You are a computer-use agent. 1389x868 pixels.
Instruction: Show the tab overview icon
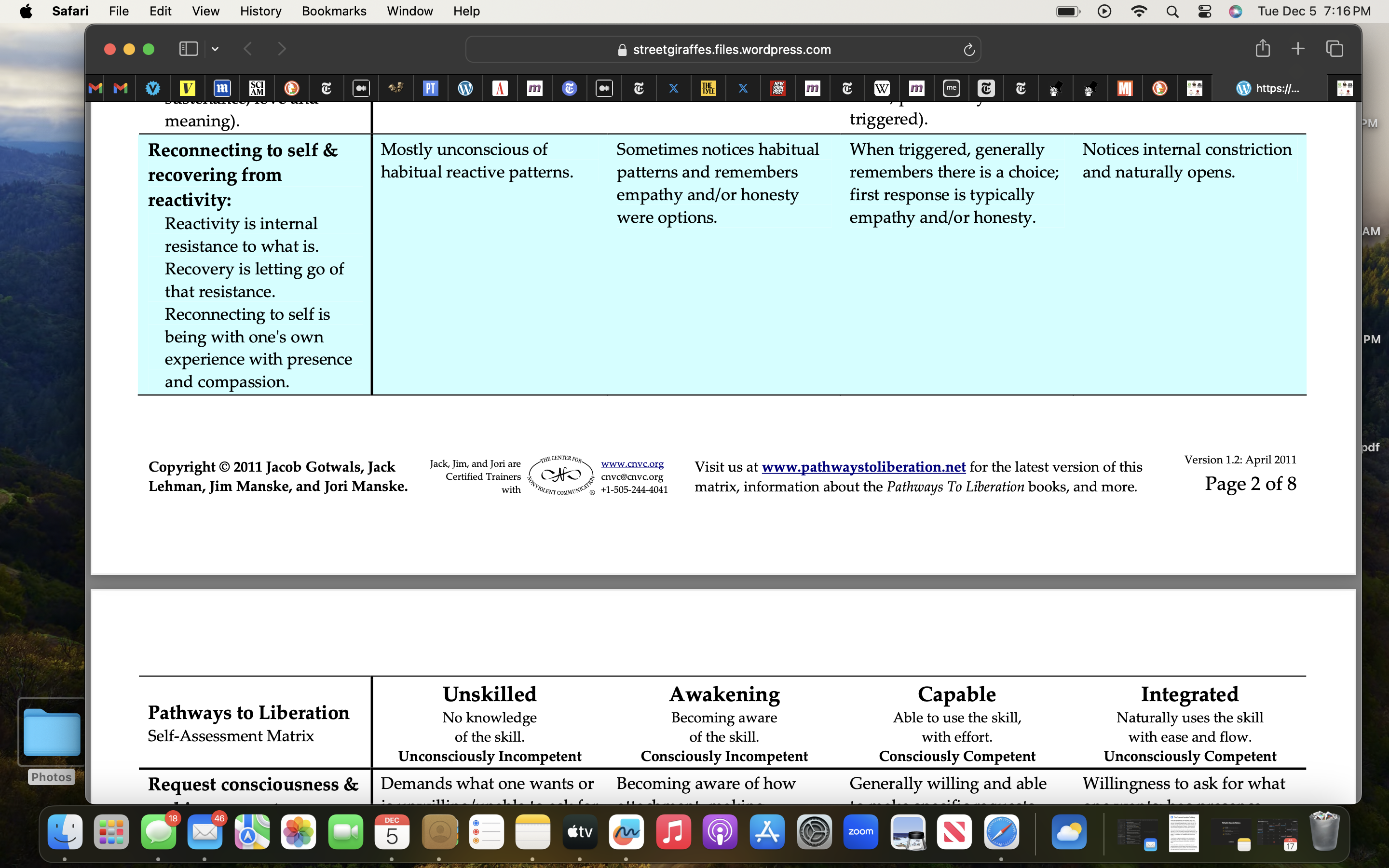click(1335, 49)
